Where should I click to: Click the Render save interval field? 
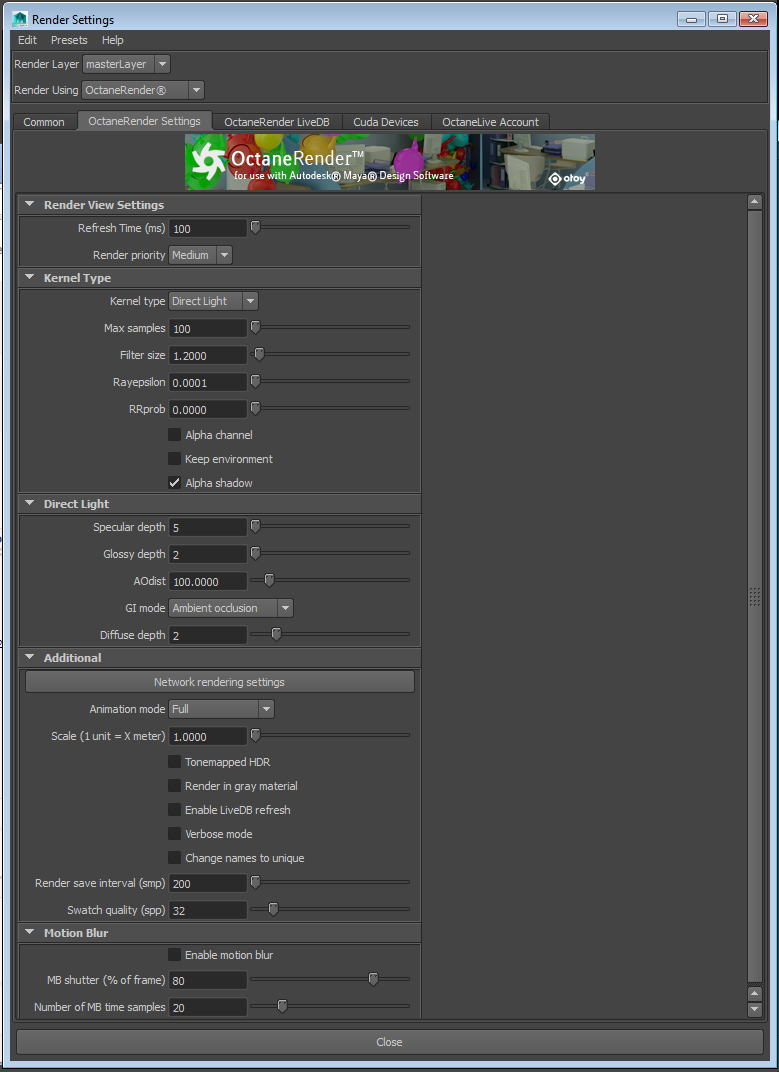[x=208, y=883]
